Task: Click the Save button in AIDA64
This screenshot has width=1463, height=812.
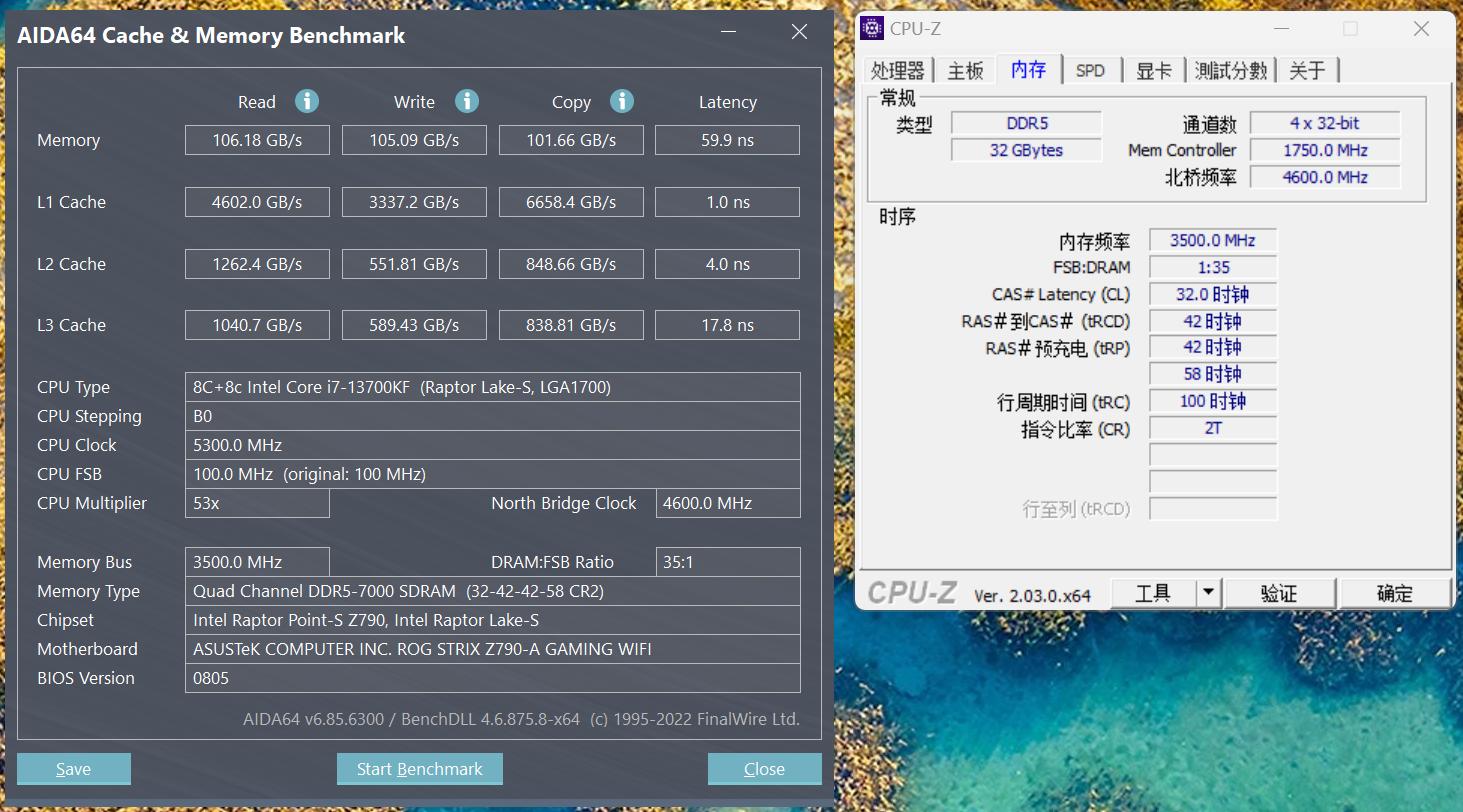Action: (x=73, y=768)
